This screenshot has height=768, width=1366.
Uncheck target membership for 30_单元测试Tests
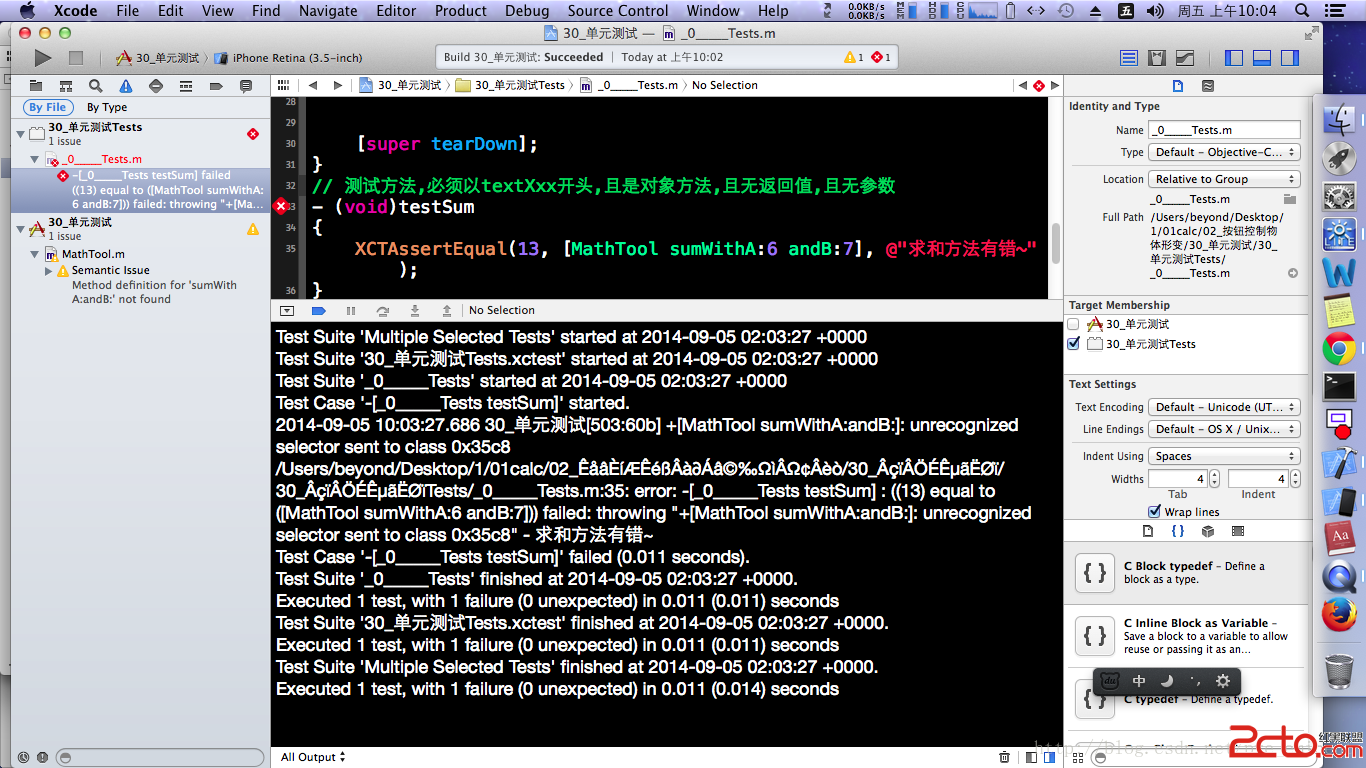[x=1074, y=344]
